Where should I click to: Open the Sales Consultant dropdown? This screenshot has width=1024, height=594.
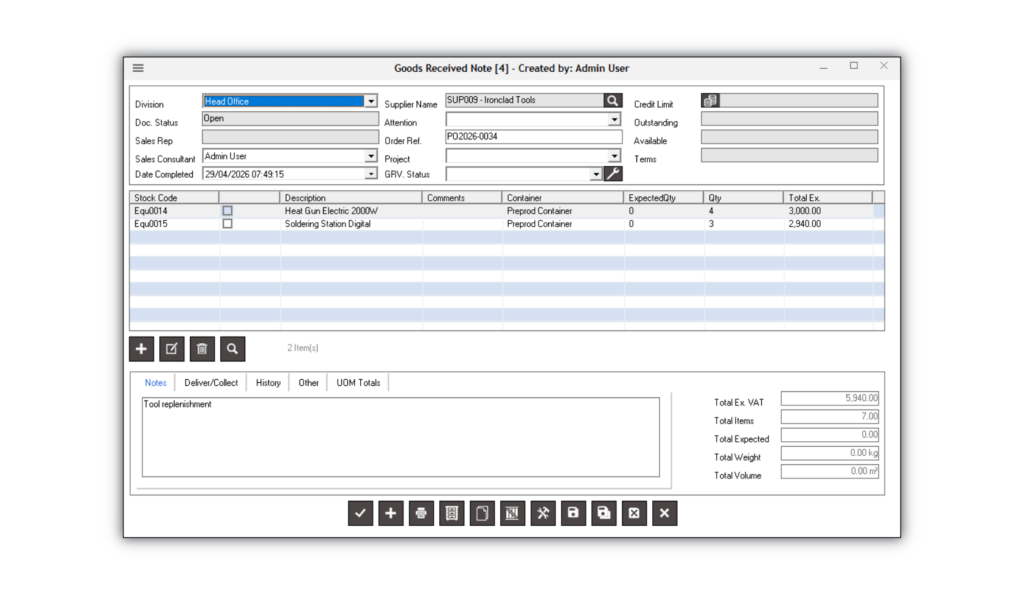371,156
